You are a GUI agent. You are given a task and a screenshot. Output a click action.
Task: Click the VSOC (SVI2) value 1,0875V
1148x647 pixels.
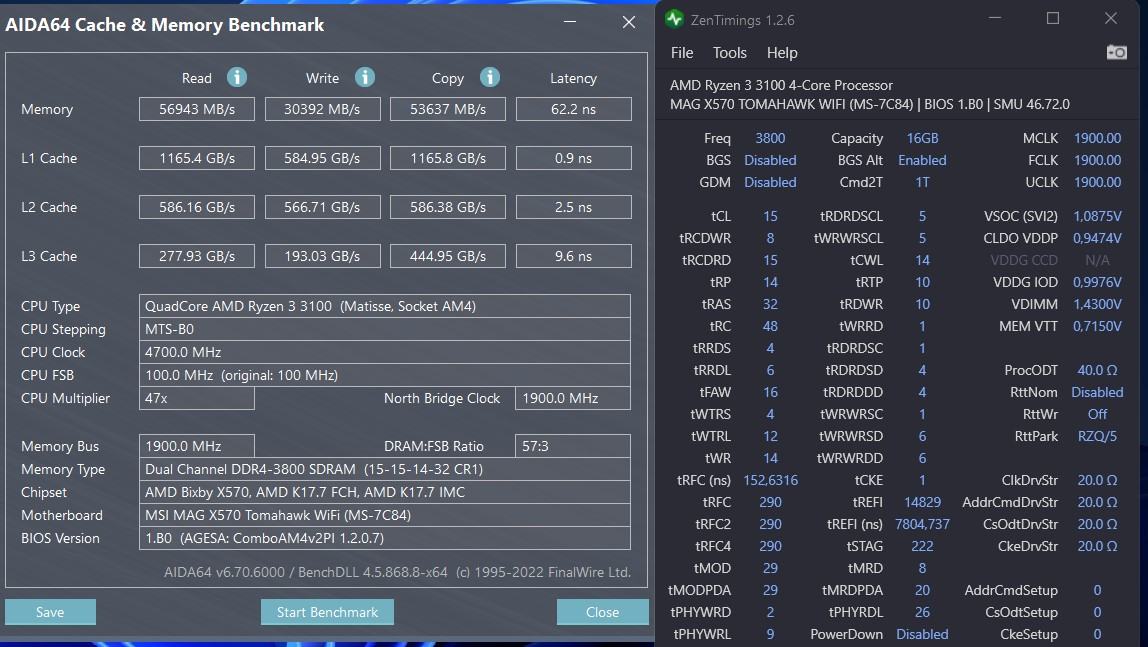1097,217
